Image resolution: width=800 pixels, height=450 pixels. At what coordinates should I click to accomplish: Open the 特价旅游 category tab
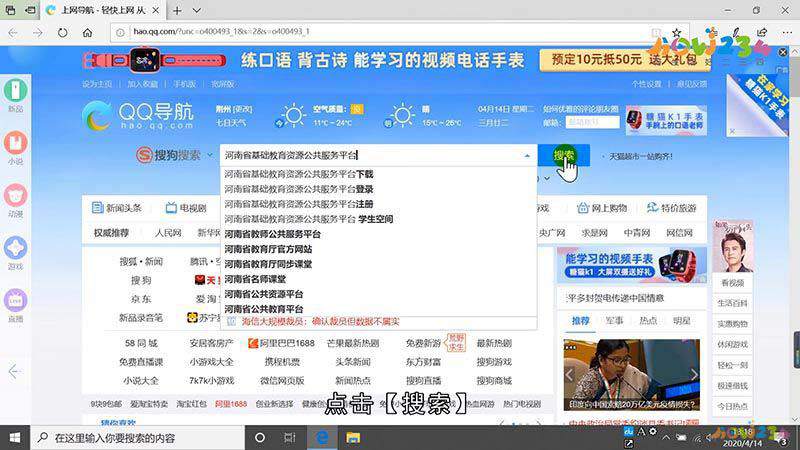coord(671,208)
